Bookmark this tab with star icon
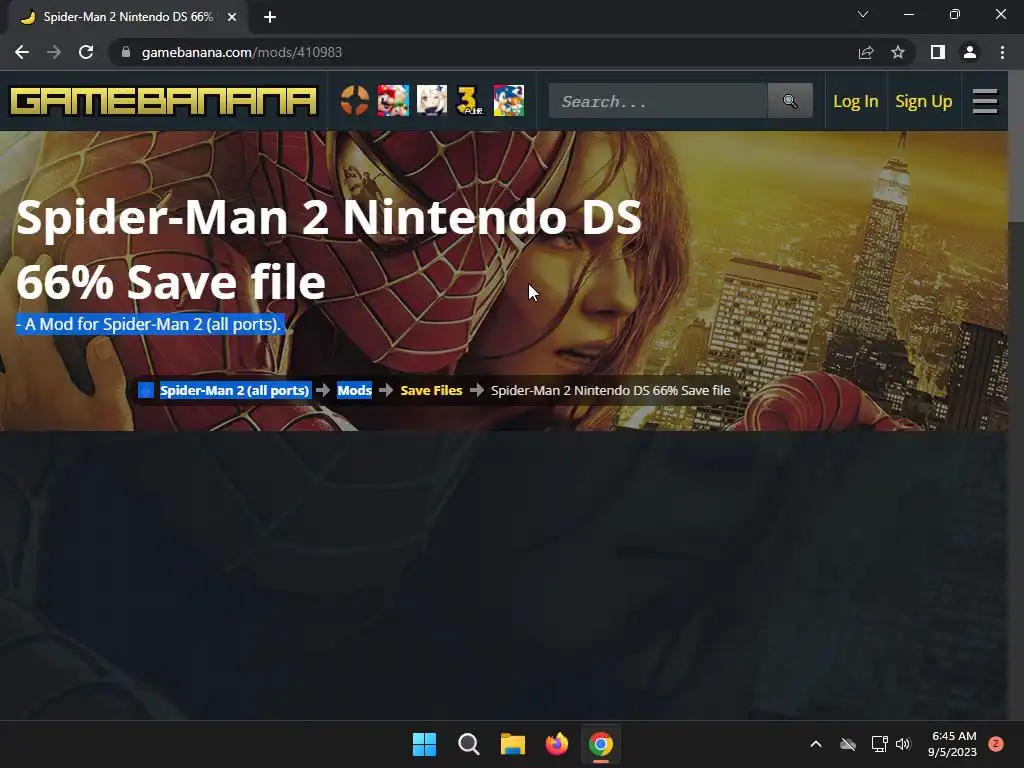The width and height of the screenshot is (1024, 768). pyautogui.click(x=898, y=52)
